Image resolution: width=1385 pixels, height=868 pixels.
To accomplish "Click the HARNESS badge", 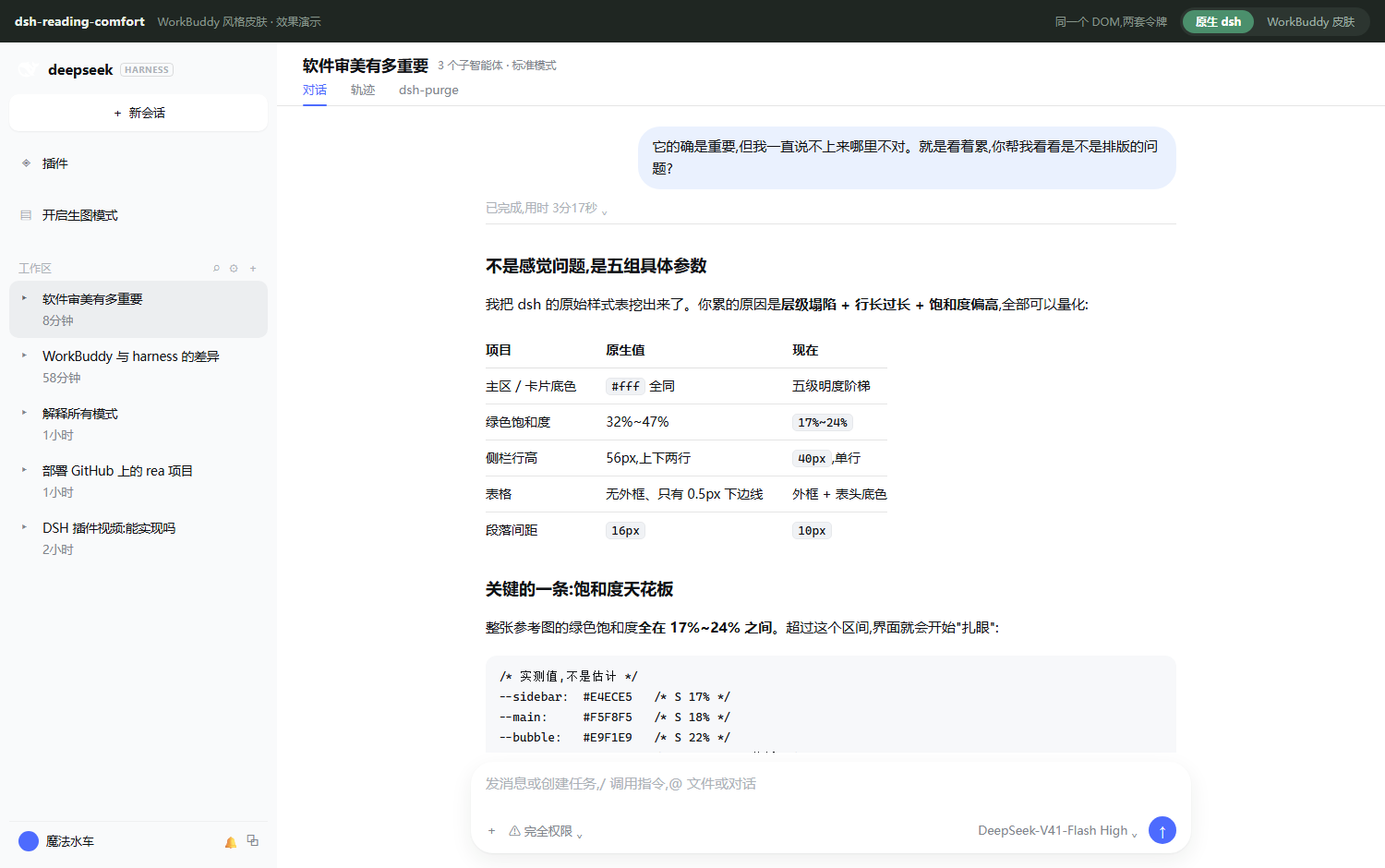I will (x=147, y=70).
